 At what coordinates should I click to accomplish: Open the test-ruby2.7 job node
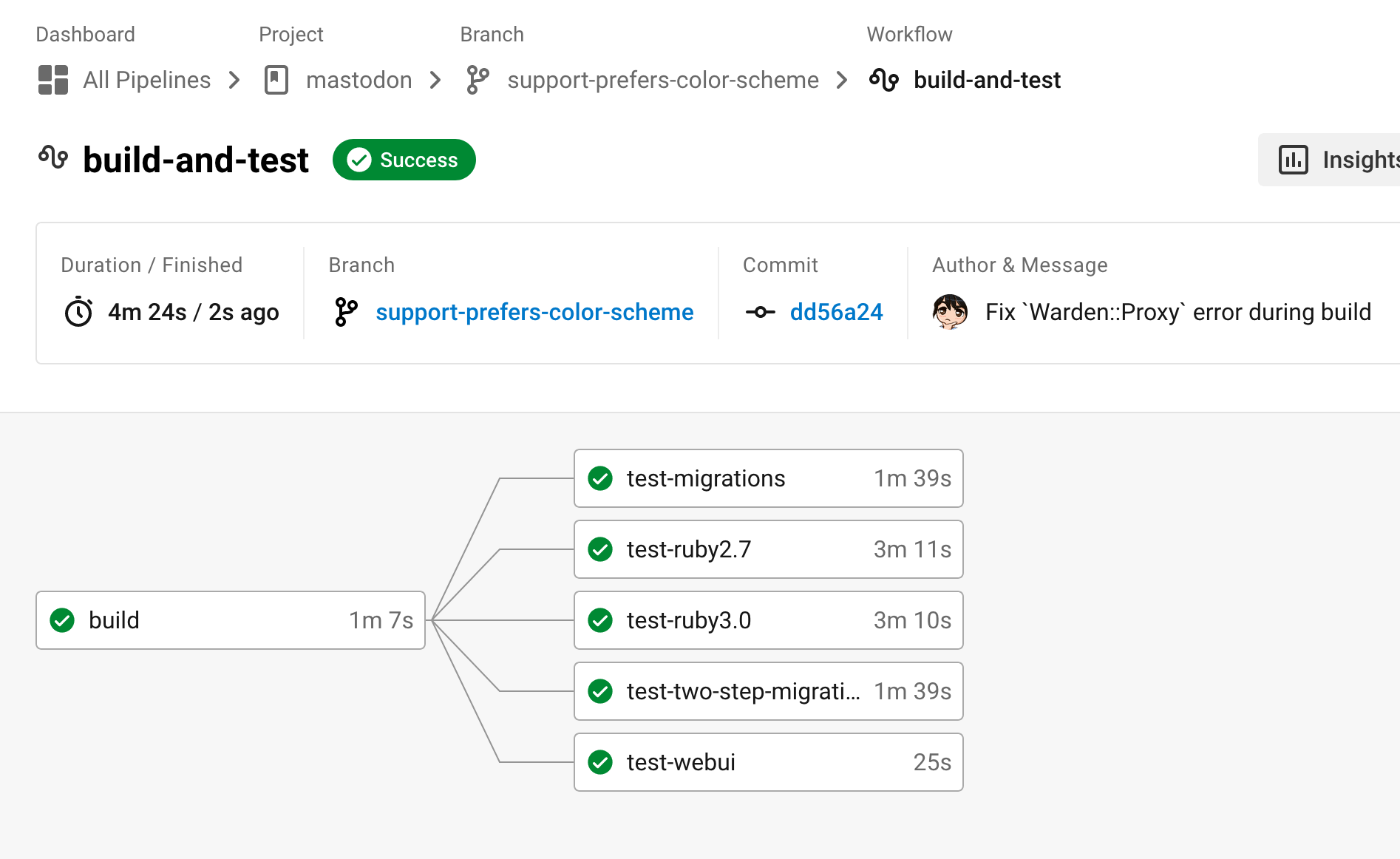768,549
